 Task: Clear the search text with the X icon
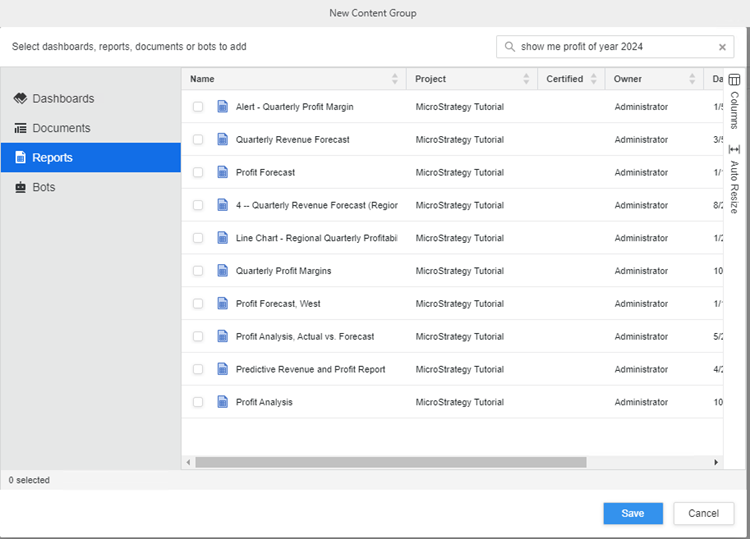(722, 47)
